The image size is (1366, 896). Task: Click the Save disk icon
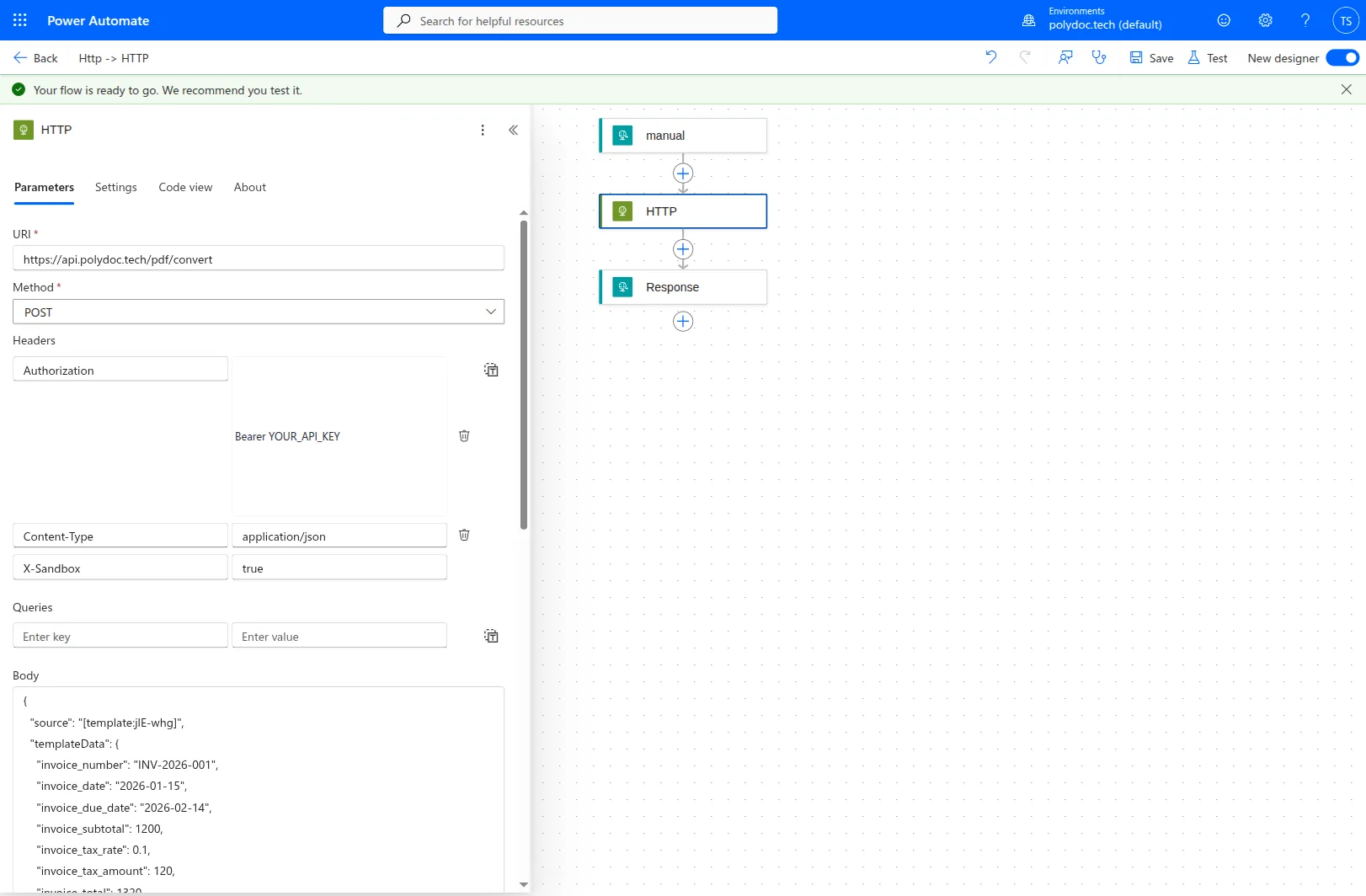pos(1136,57)
